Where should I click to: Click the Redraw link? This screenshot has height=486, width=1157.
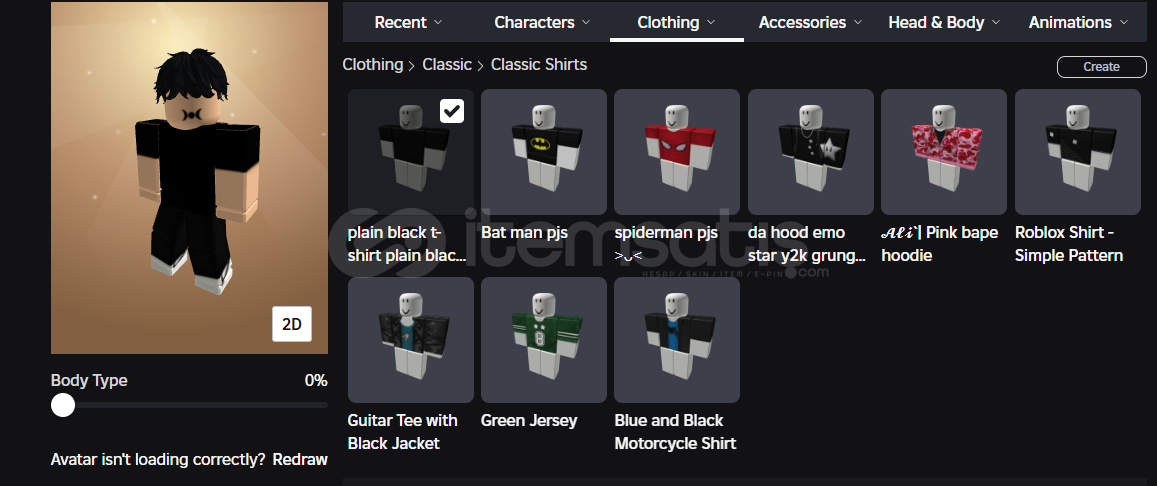coord(300,459)
